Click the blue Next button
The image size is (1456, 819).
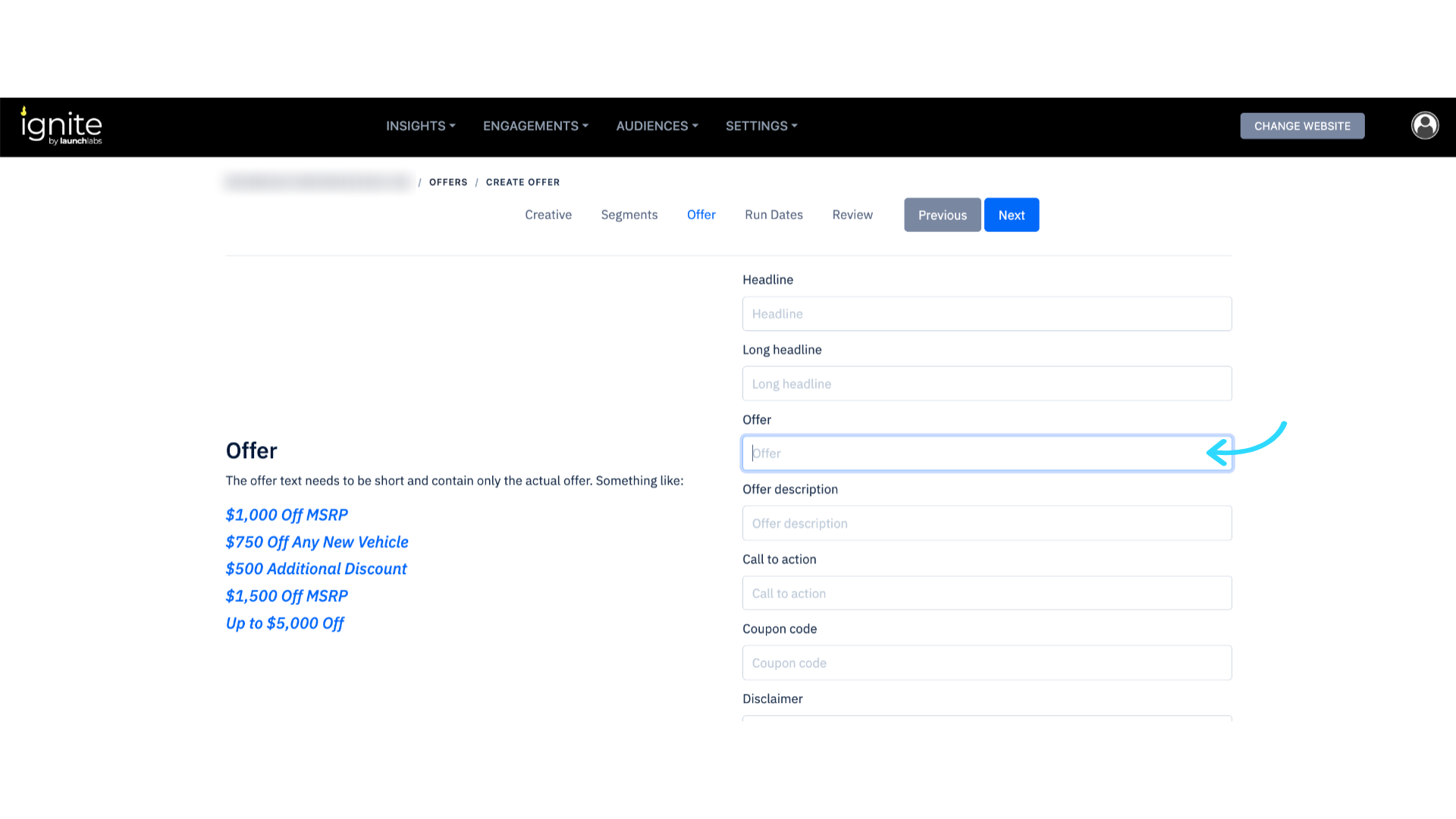coord(1011,215)
